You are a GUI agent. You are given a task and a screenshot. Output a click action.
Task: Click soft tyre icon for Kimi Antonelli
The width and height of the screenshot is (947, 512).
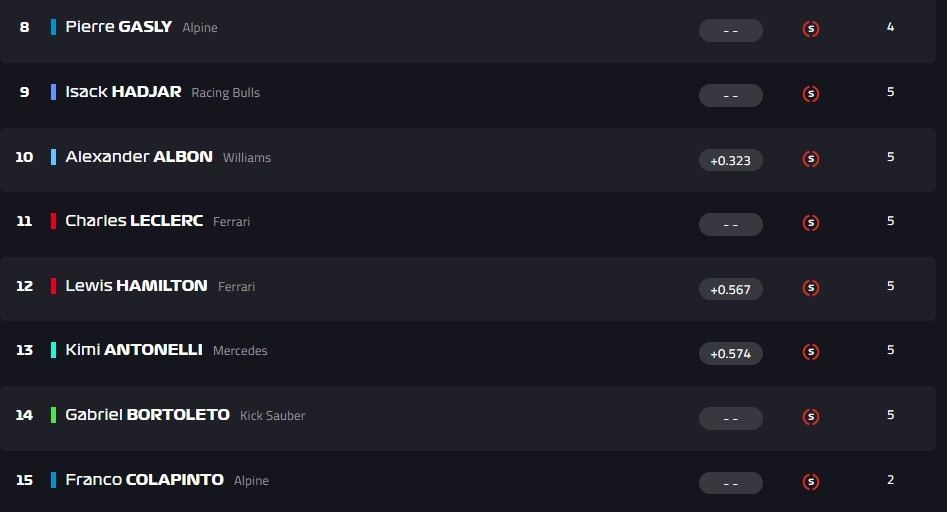tap(811, 352)
